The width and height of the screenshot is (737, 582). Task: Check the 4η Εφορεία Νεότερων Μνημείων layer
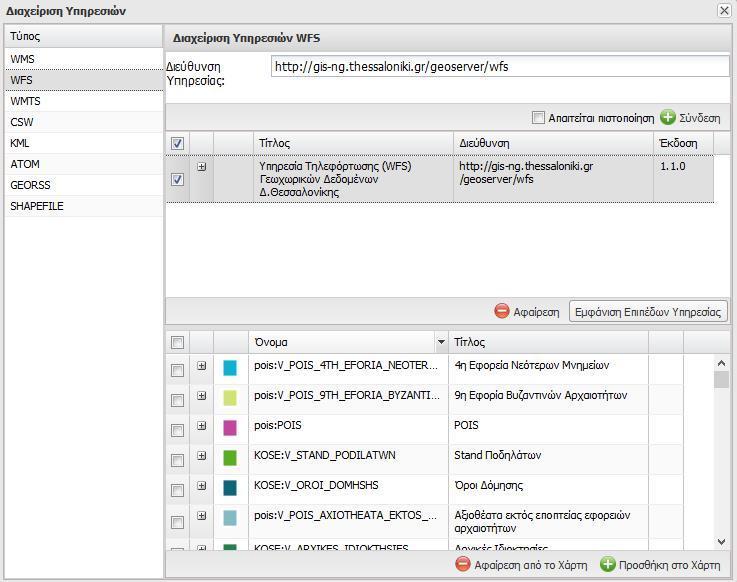coord(177,370)
